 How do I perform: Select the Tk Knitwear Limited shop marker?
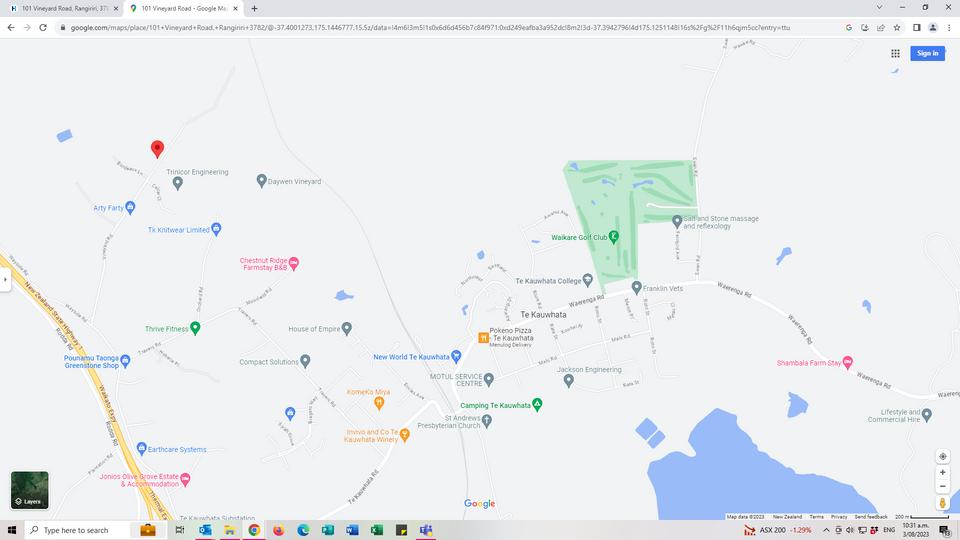tap(216, 229)
